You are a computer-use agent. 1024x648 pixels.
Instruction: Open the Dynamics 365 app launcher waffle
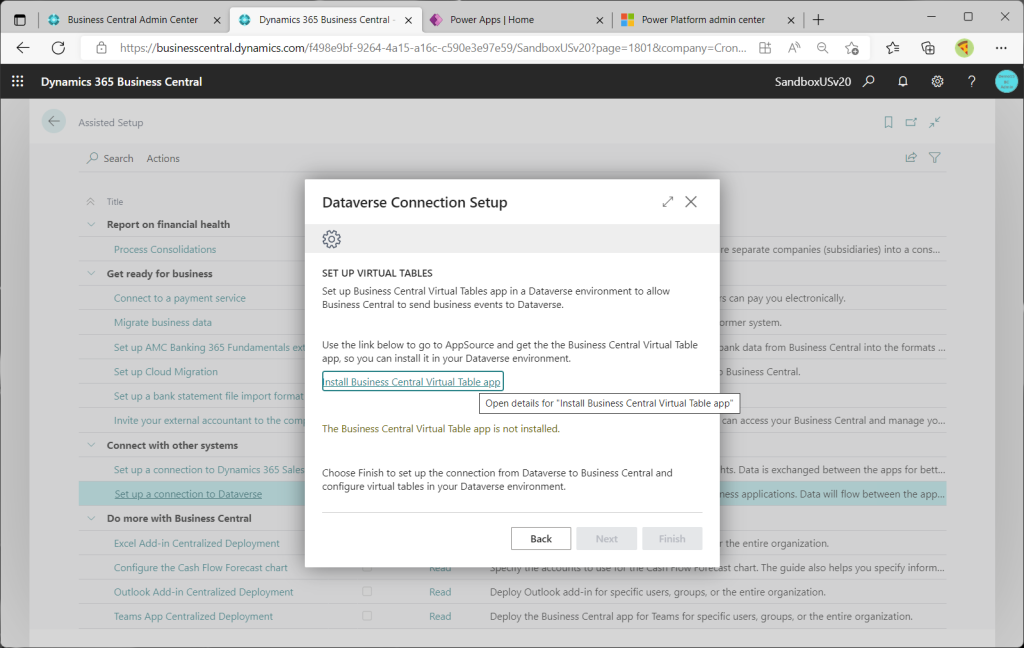tap(18, 81)
